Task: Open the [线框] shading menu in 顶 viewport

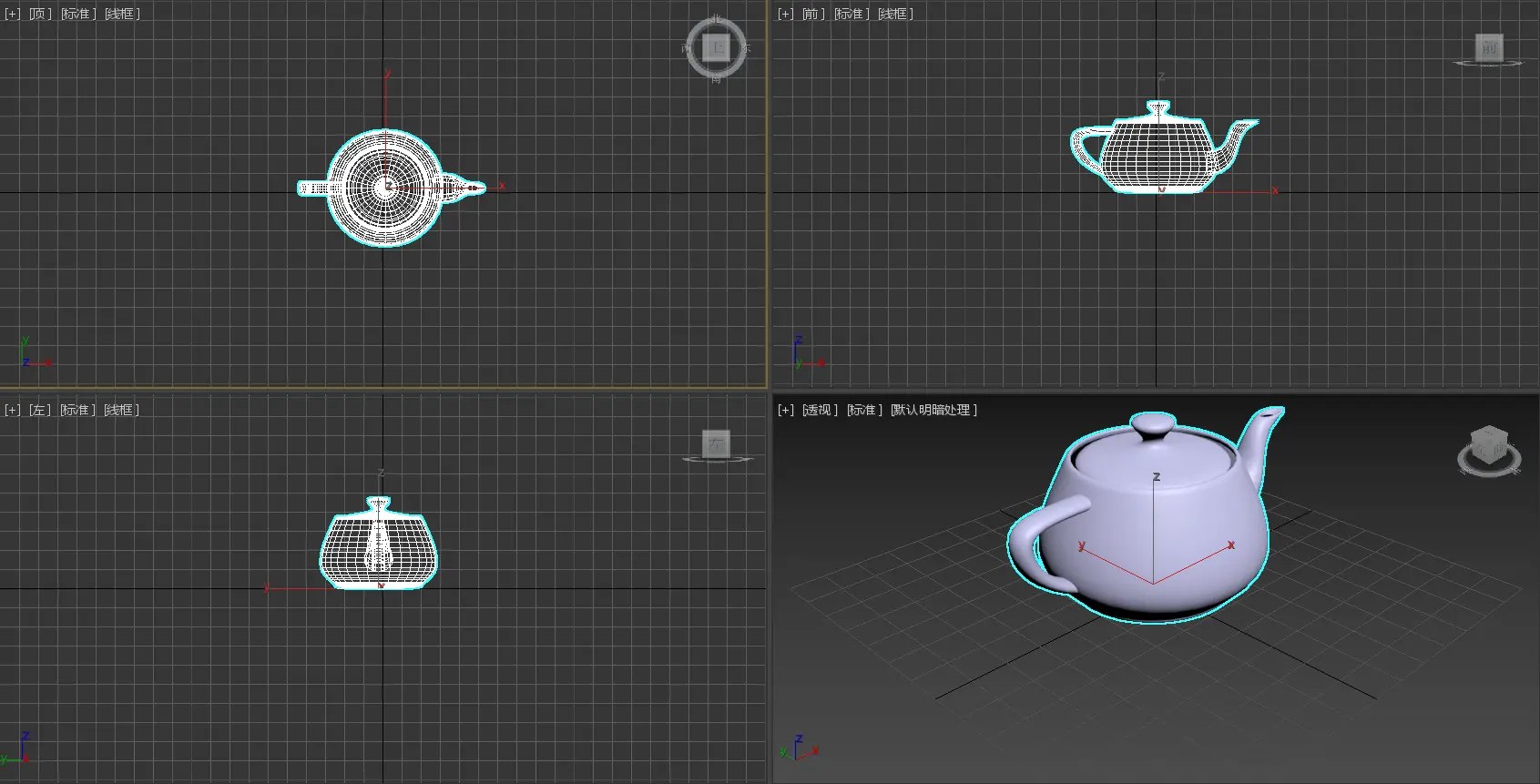Action: click(x=122, y=14)
